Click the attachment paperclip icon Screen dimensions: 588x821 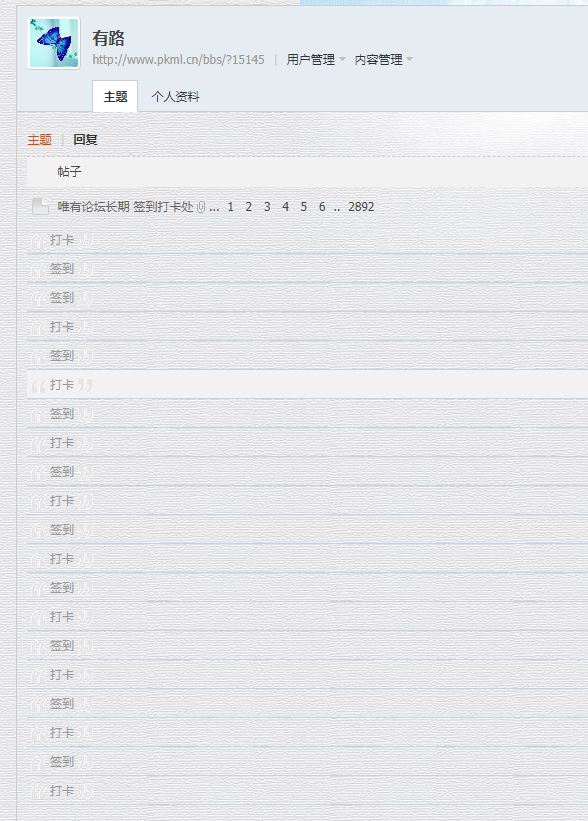point(201,207)
